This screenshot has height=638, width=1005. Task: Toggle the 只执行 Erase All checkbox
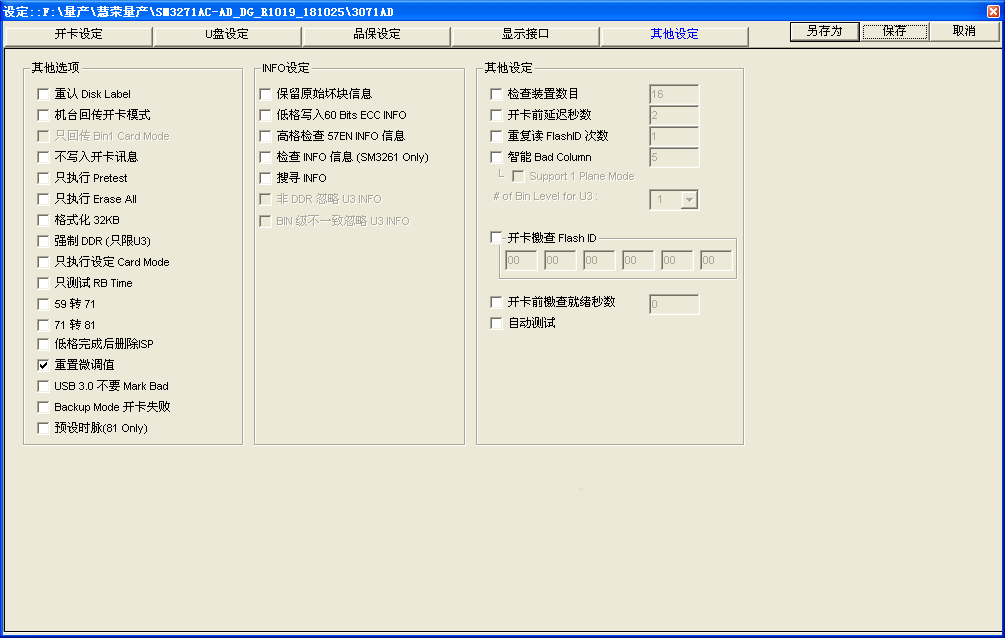(x=43, y=199)
